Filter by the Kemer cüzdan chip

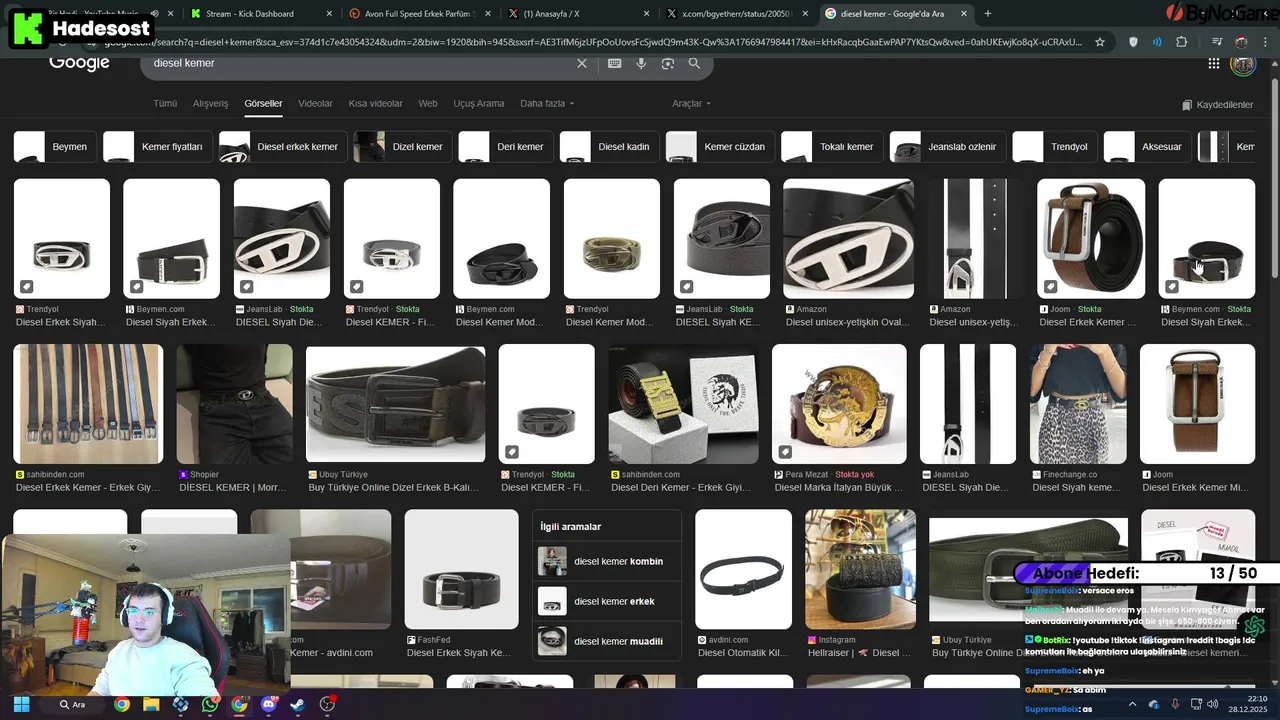[720, 146]
